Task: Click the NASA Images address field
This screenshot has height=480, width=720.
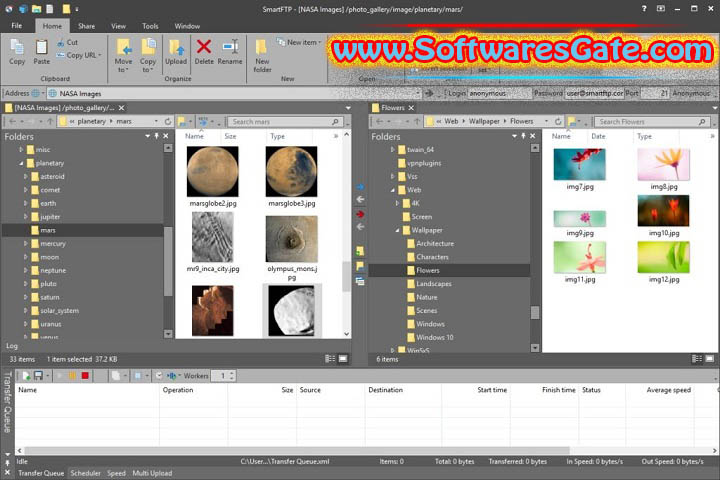Action: pos(234,93)
